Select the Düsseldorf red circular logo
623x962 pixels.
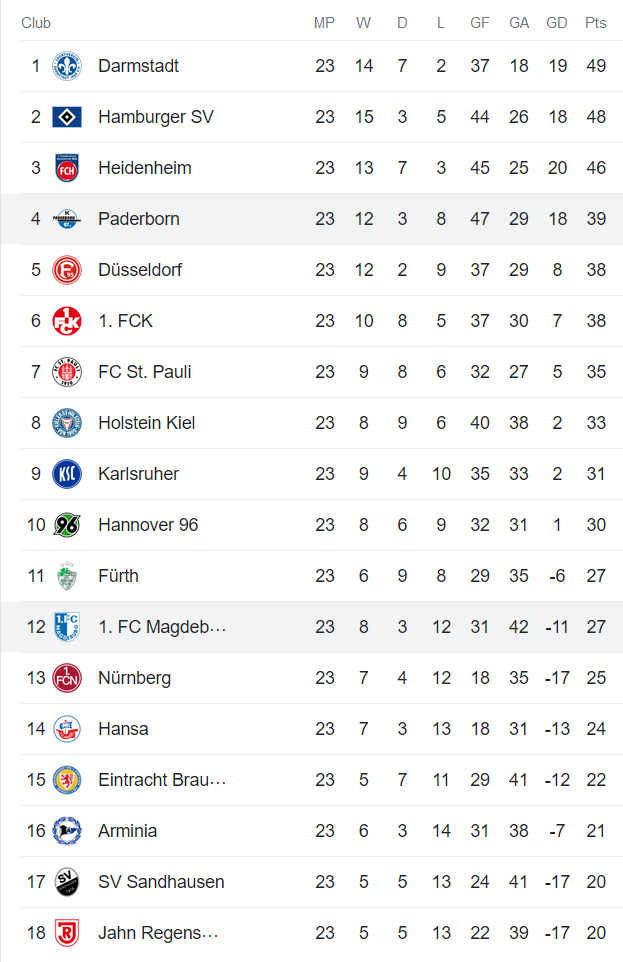(67, 270)
